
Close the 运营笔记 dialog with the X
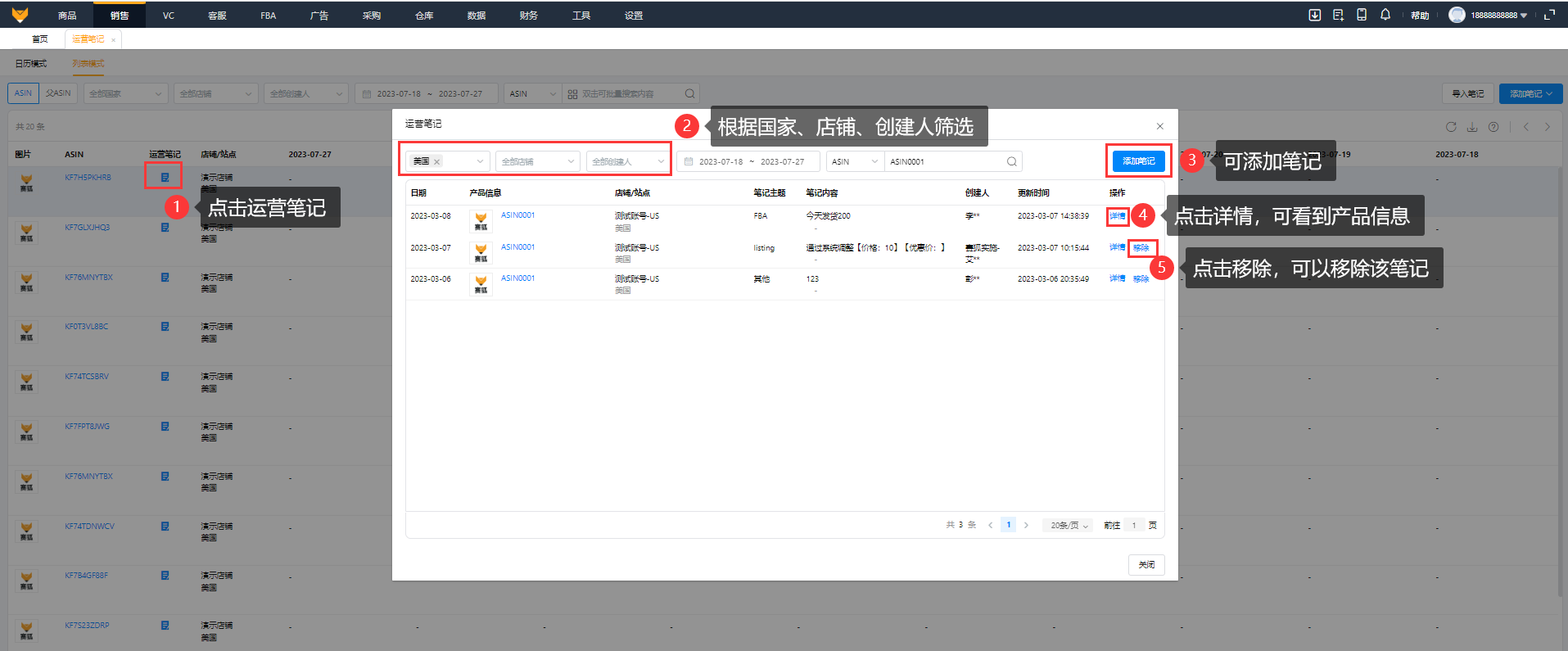[x=1160, y=126]
